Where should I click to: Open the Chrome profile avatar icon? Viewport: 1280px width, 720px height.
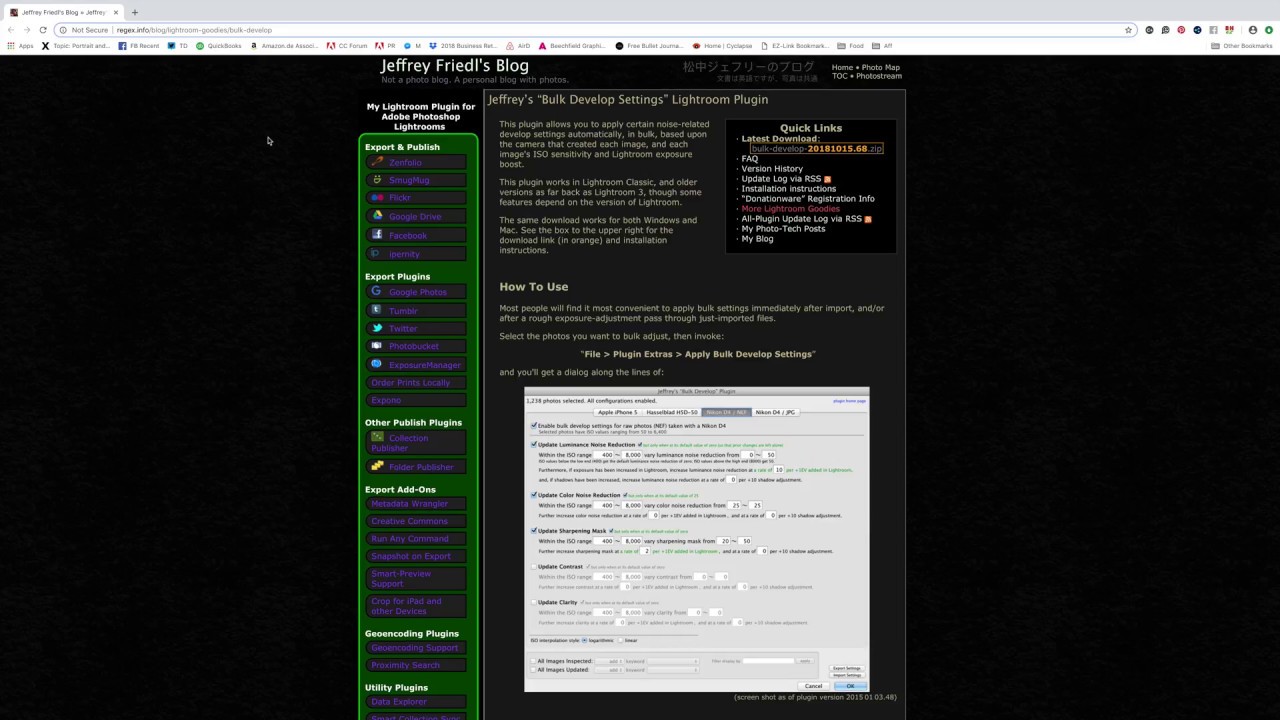click(x=1253, y=30)
